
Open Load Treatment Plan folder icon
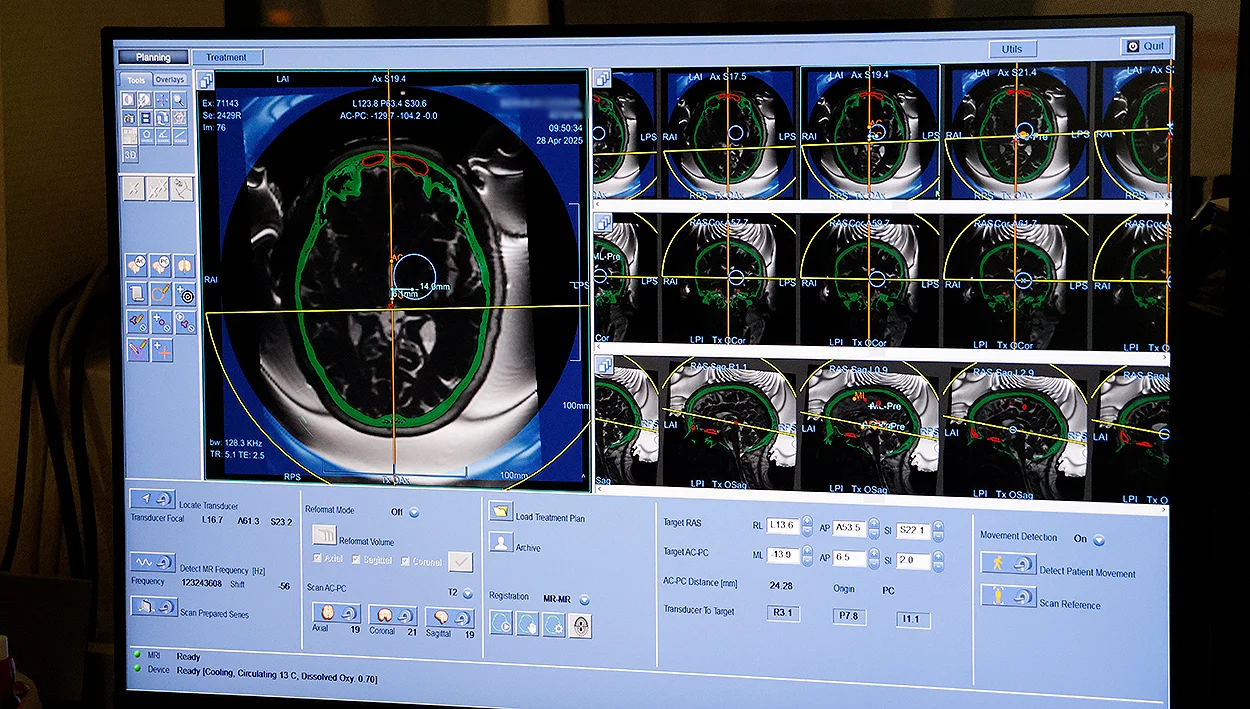point(501,512)
